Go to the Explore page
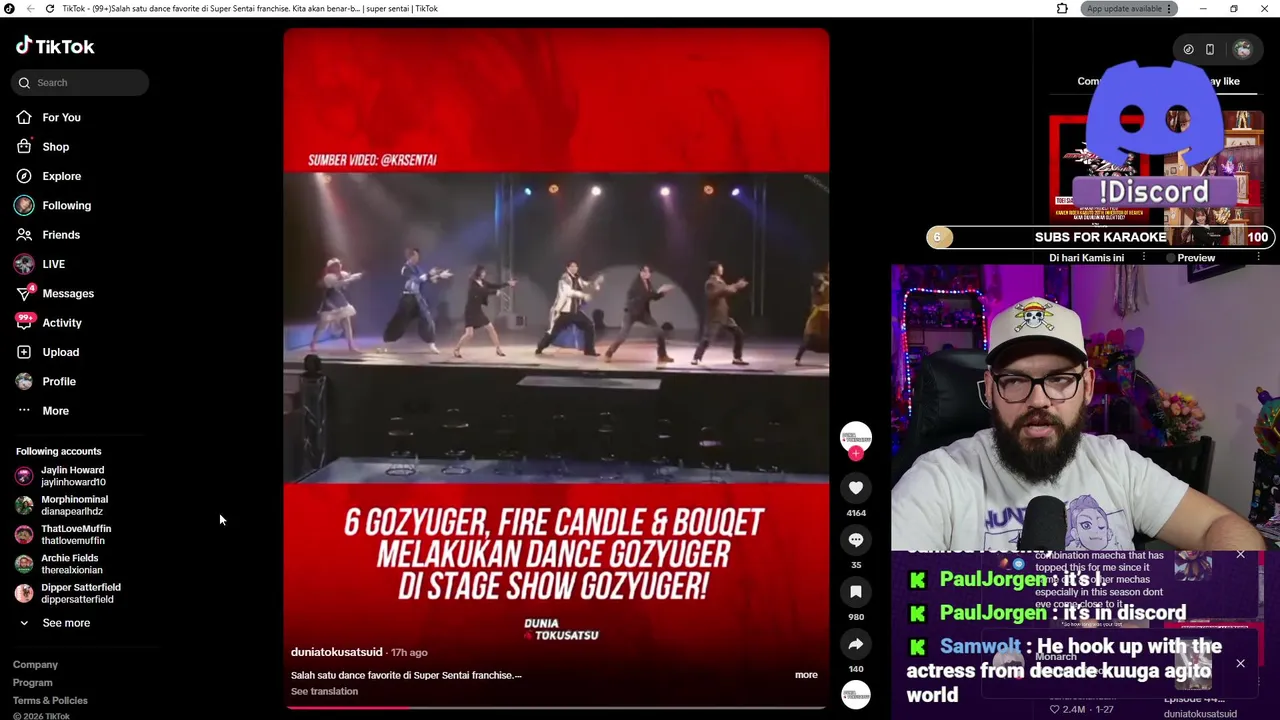Screen dimensions: 1280x720 (62, 176)
